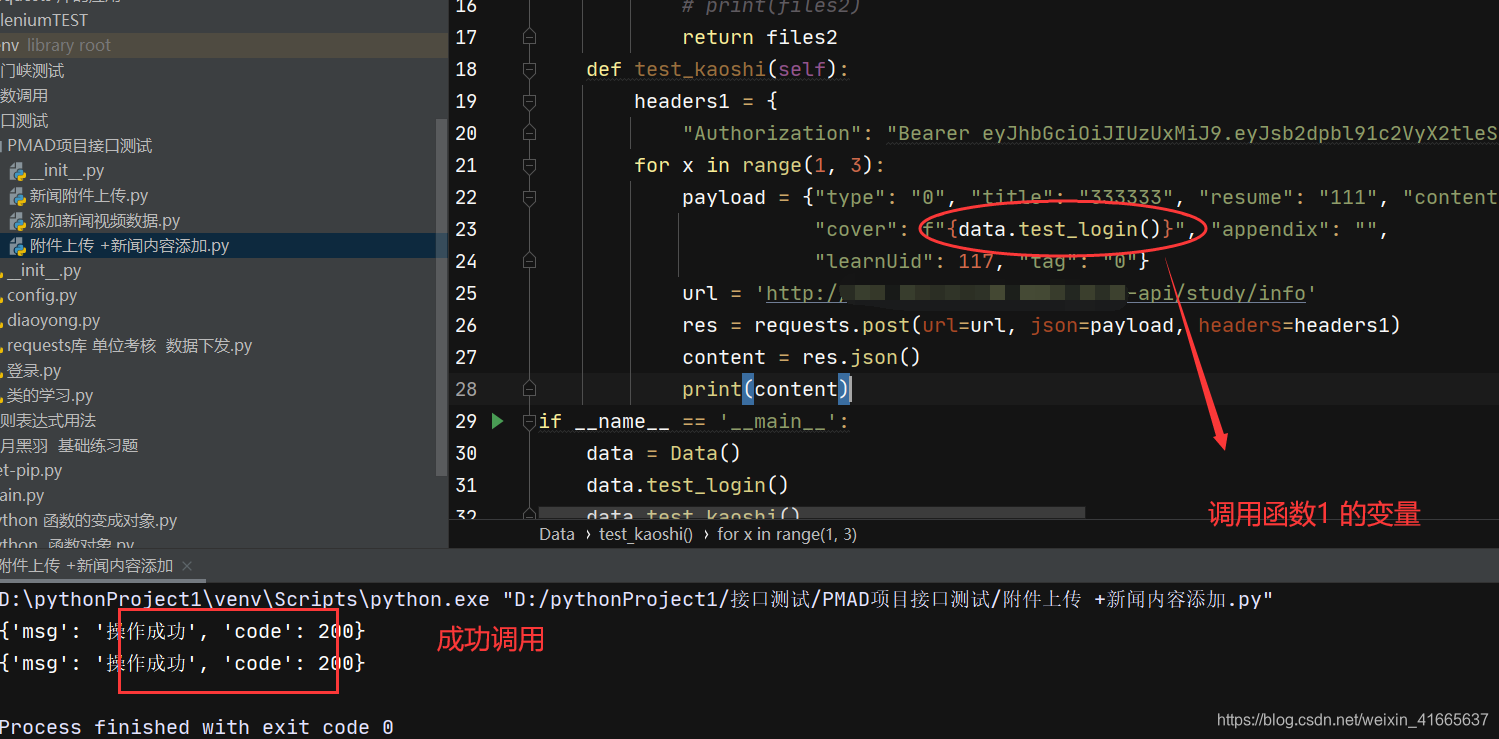
Task: Select __init__.py under PMAD项目接口测试
Action: (67, 171)
